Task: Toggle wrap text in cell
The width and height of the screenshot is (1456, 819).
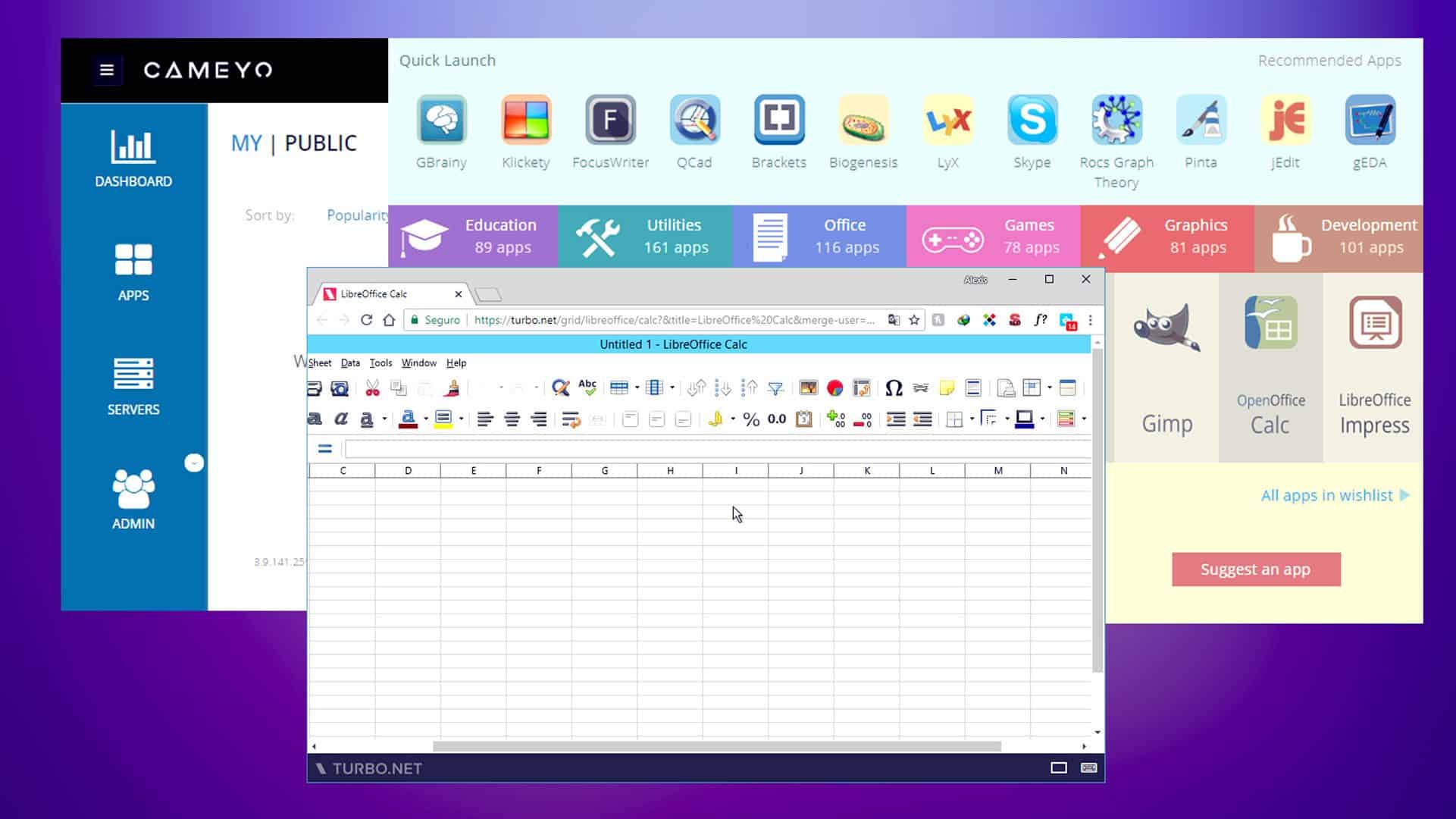Action: coord(571,419)
